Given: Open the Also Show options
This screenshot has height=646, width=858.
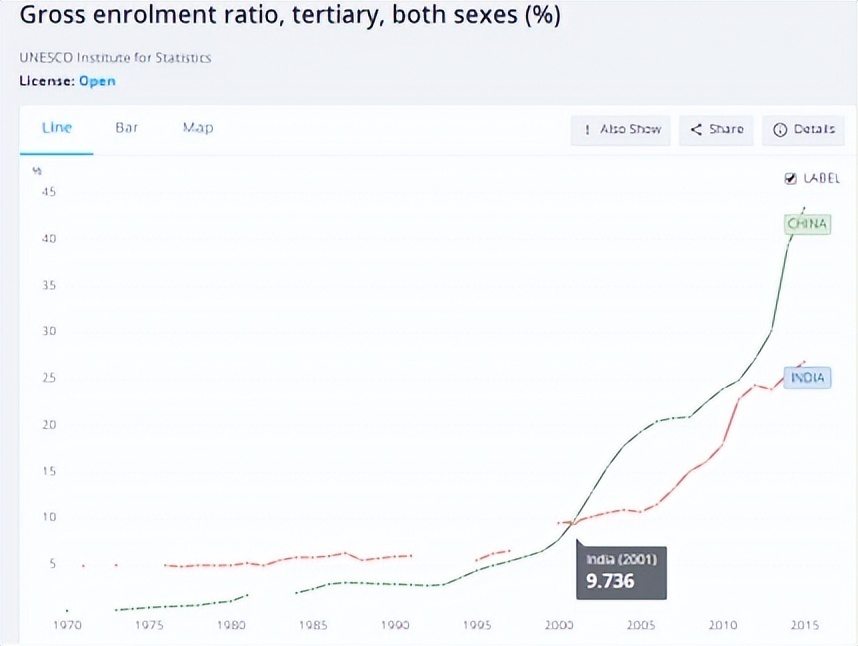Looking at the screenshot, I should [621, 130].
